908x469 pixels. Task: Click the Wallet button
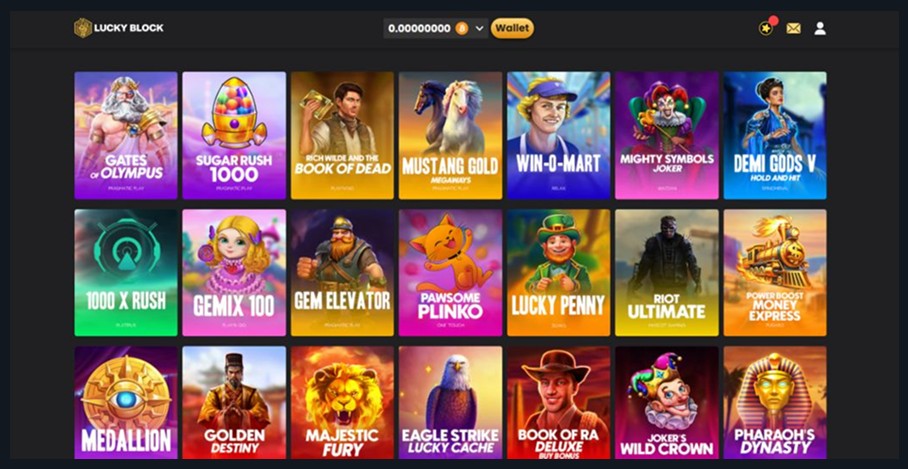tap(512, 28)
